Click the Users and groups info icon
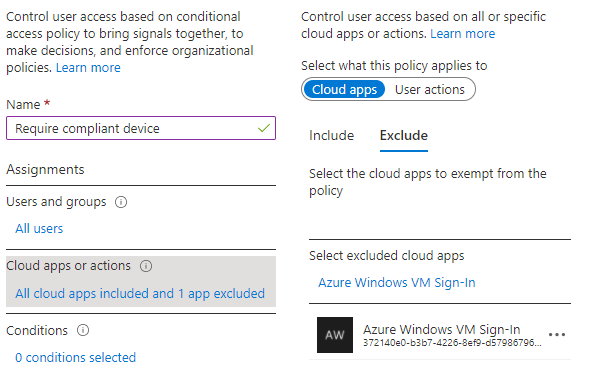The image size is (589, 370). point(121,202)
